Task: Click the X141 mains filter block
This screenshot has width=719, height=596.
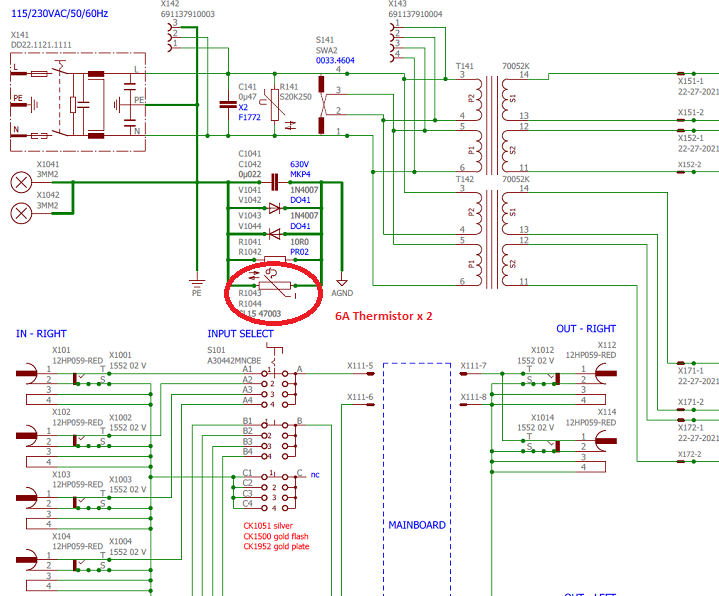Action: (78, 102)
